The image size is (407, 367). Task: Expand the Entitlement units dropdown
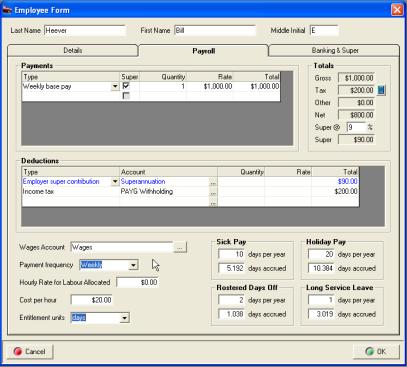(x=124, y=318)
